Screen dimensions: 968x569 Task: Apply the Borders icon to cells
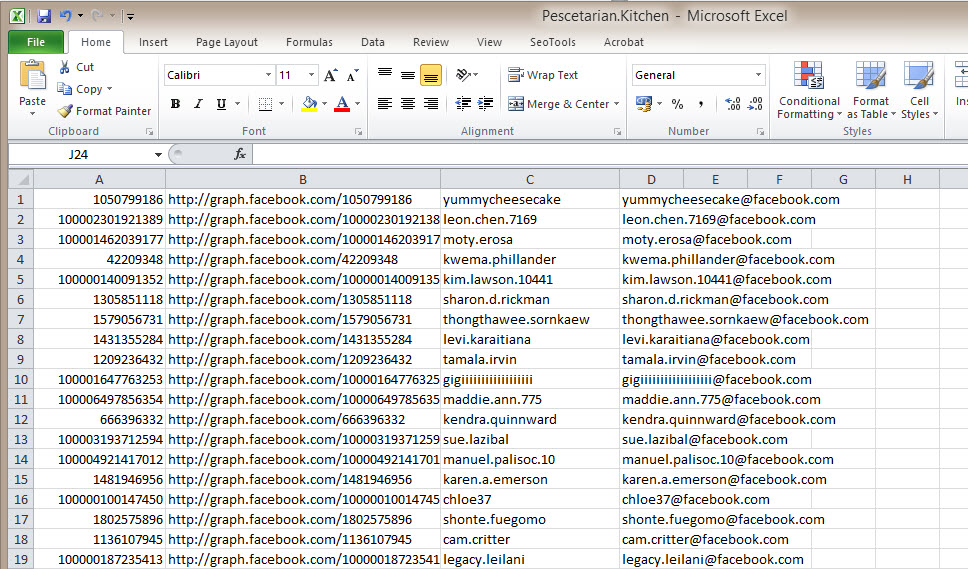pyautogui.click(x=265, y=104)
